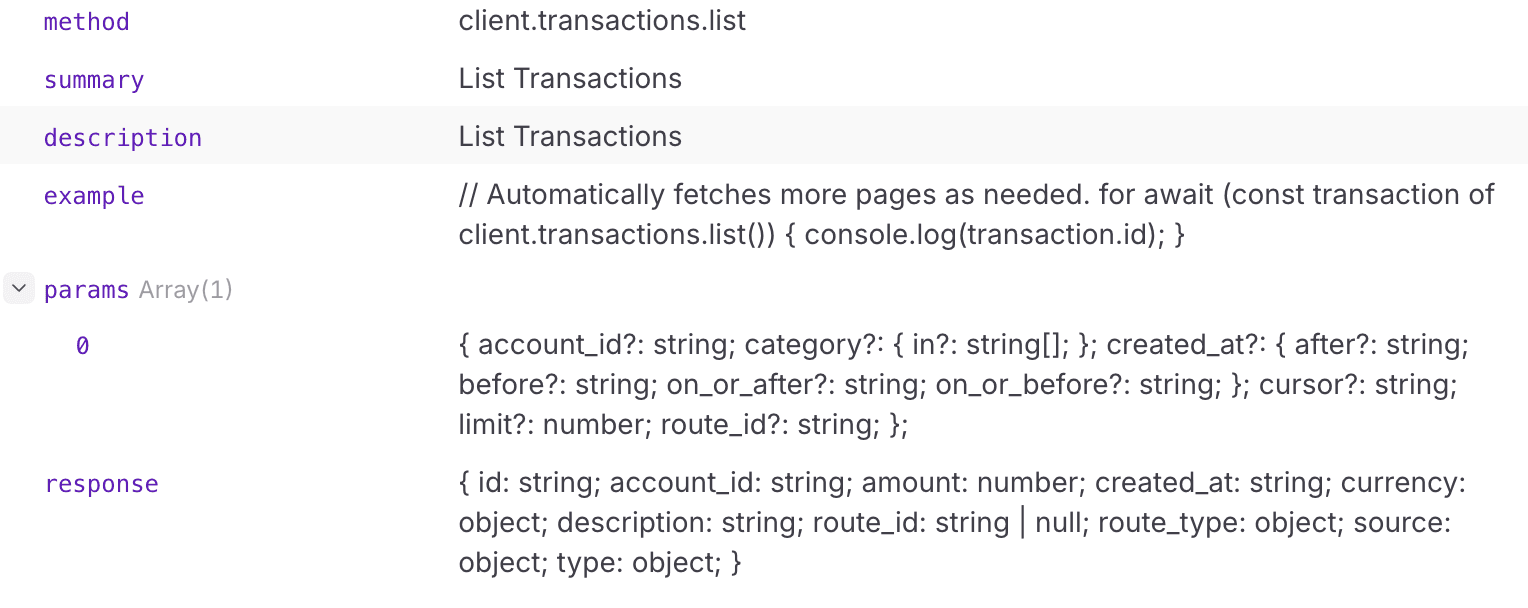Select the method key

tap(87, 21)
